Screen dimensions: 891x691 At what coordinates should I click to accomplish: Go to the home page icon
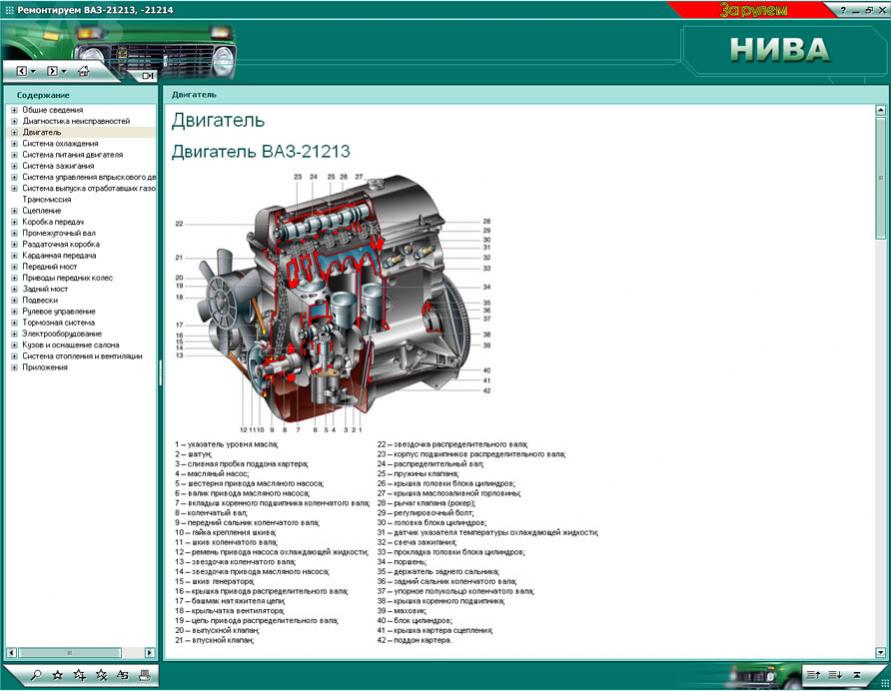tap(84, 71)
